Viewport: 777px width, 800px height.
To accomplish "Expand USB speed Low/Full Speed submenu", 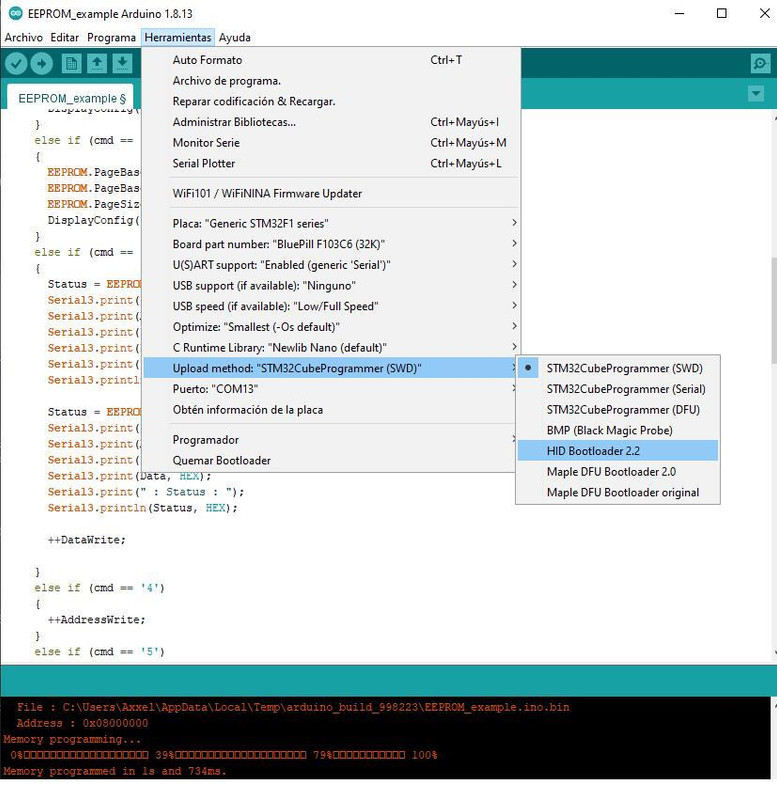I will 331,306.
